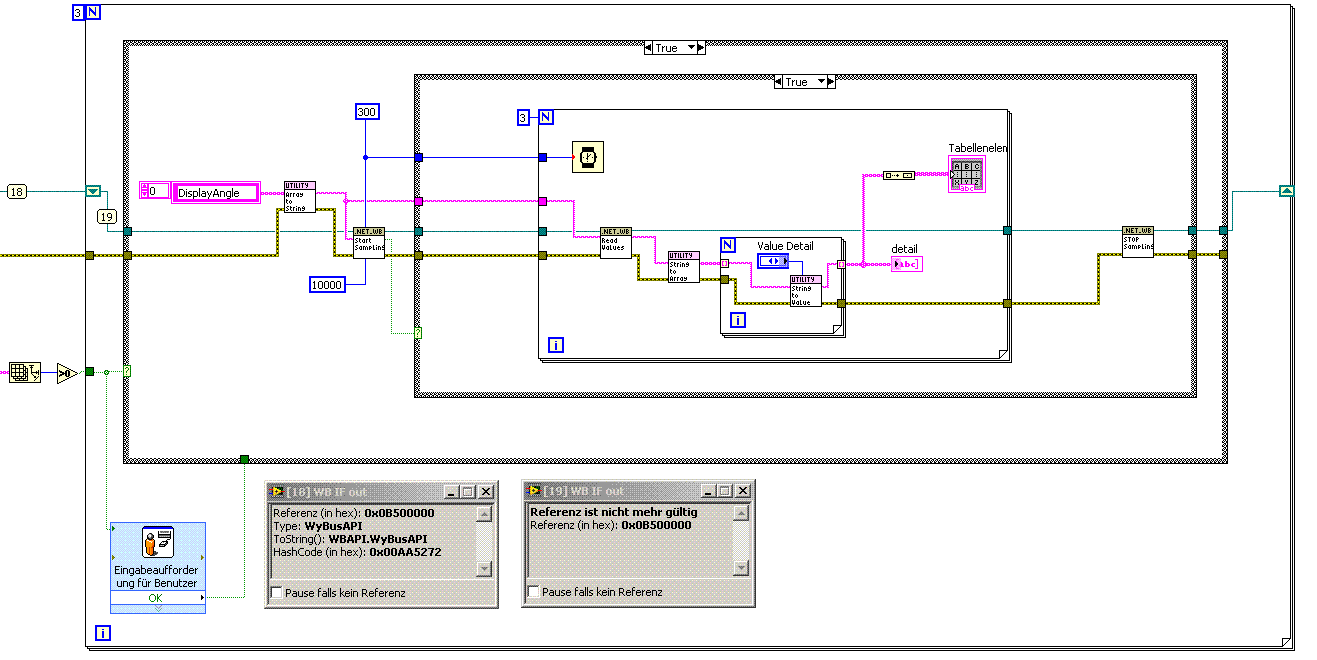The height and width of the screenshot is (660, 1317).
Task: Go to previous case on inner case structure
Action: coord(780,82)
